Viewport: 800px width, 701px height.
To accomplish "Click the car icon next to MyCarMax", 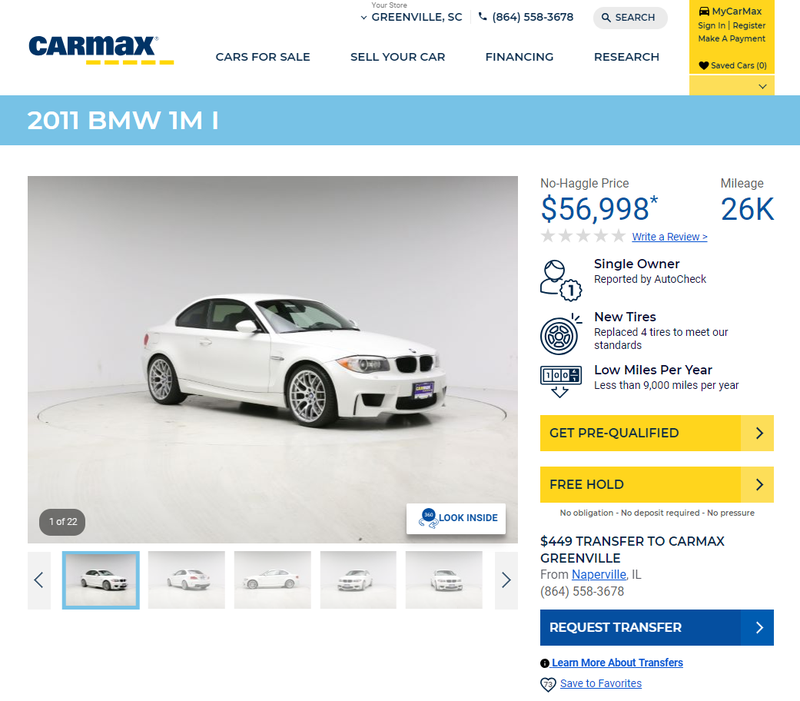I will pyautogui.click(x=704, y=11).
